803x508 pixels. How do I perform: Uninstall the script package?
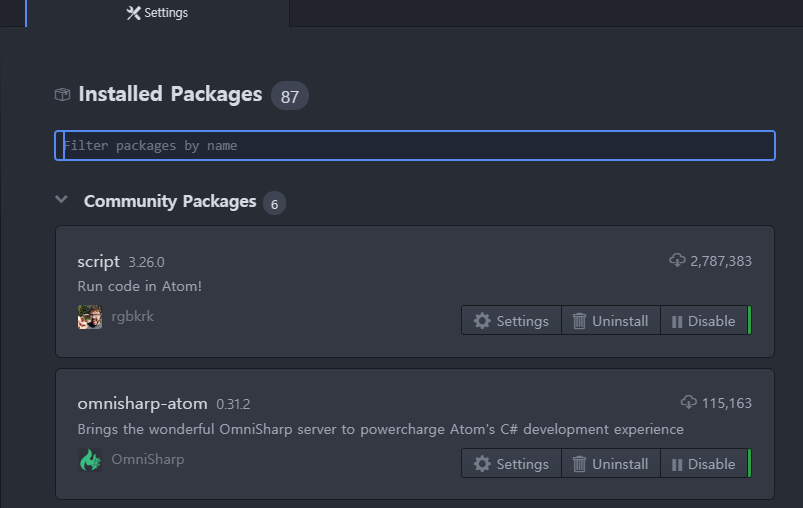click(x=610, y=321)
